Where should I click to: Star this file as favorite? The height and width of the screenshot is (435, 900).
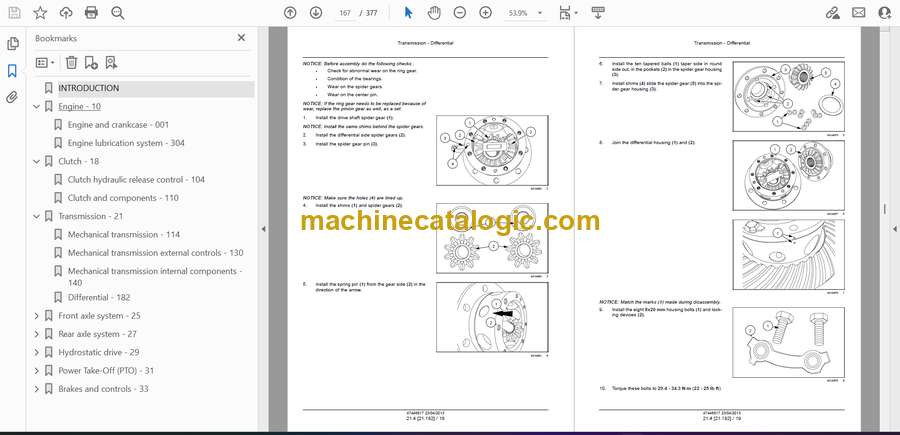point(40,13)
